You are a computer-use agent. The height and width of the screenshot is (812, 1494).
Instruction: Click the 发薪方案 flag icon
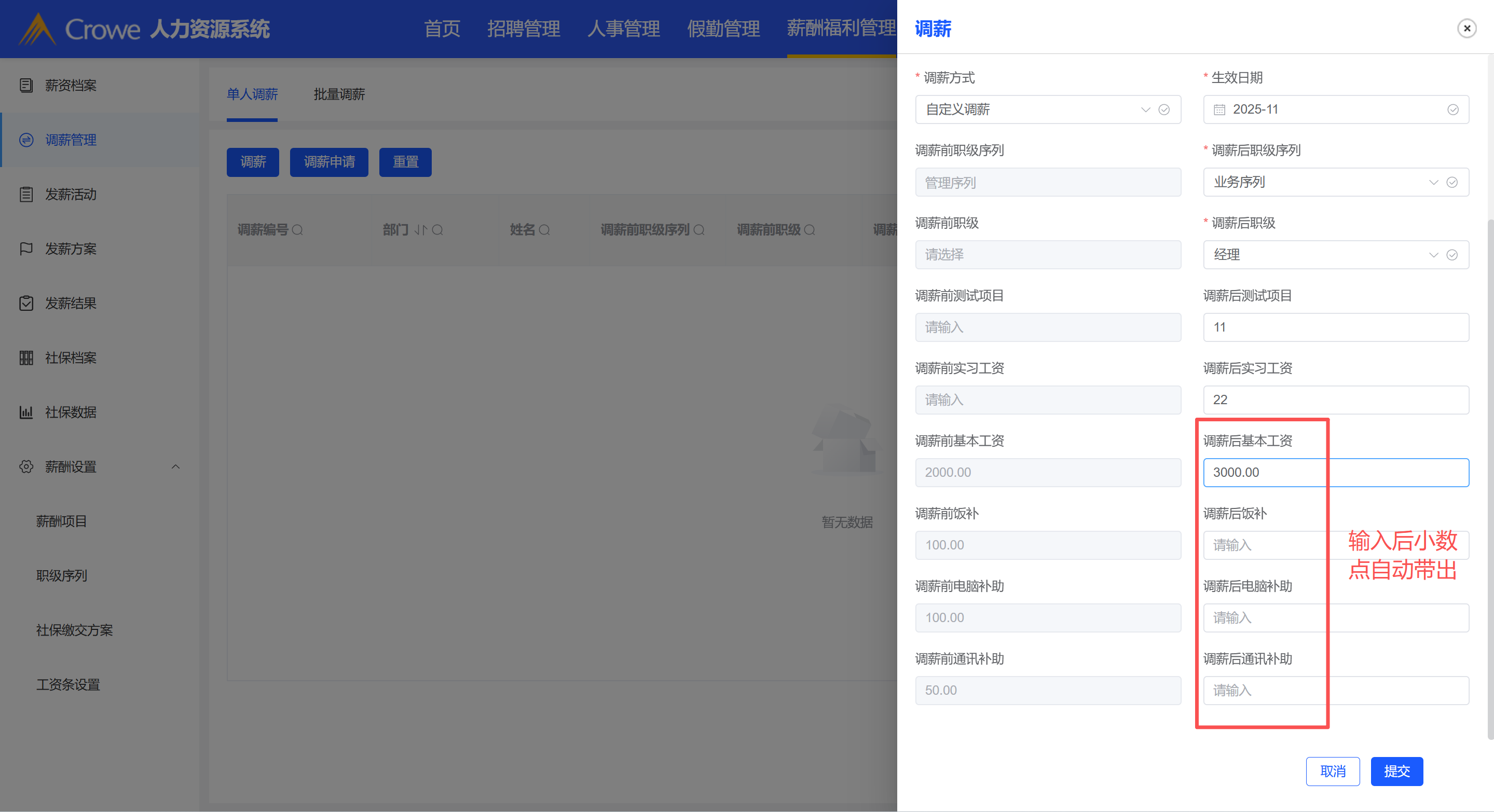pyautogui.click(x=26, y=249)
